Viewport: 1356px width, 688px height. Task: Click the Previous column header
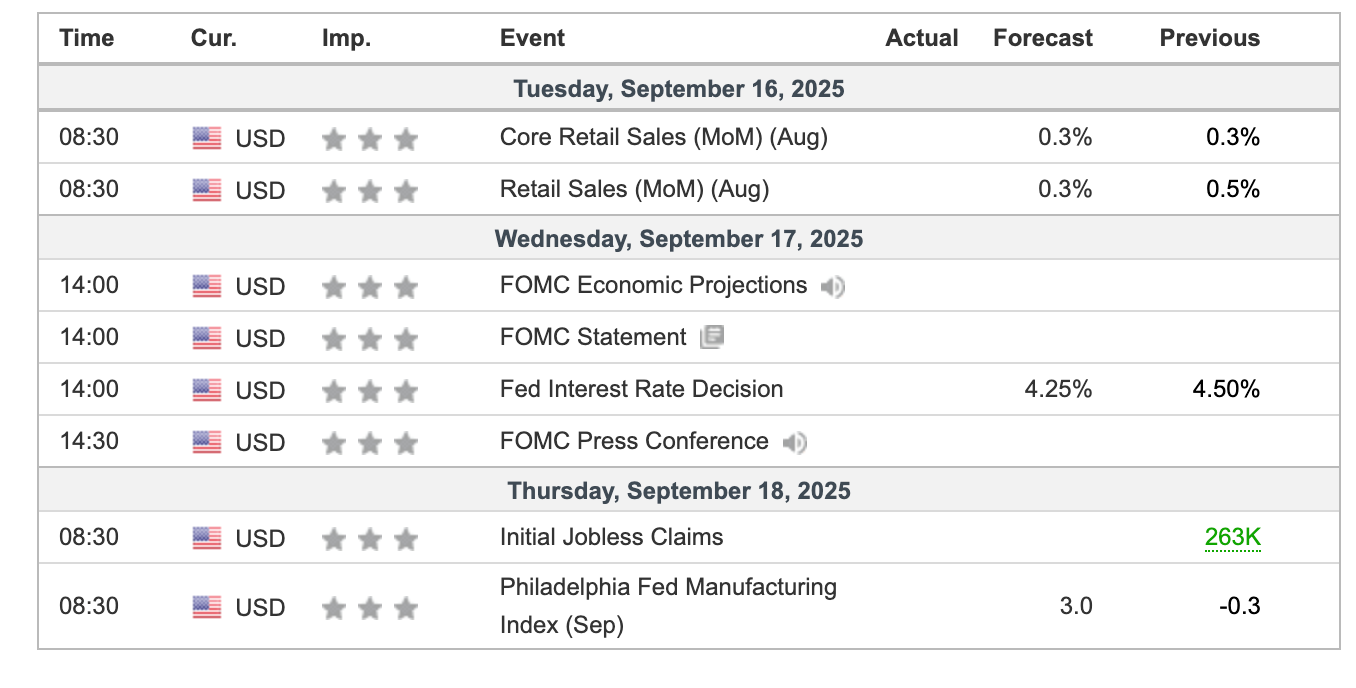tap(1210, 39)
